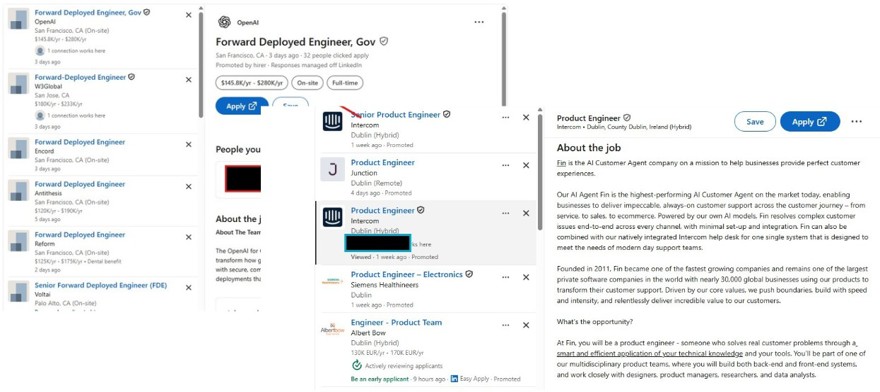Image resolution: width=880 pixels, height=392 pixels.
Task: Click the verified badge beside Forward Deployed Engineer, Gov heading
Action: tap(384, 42)
